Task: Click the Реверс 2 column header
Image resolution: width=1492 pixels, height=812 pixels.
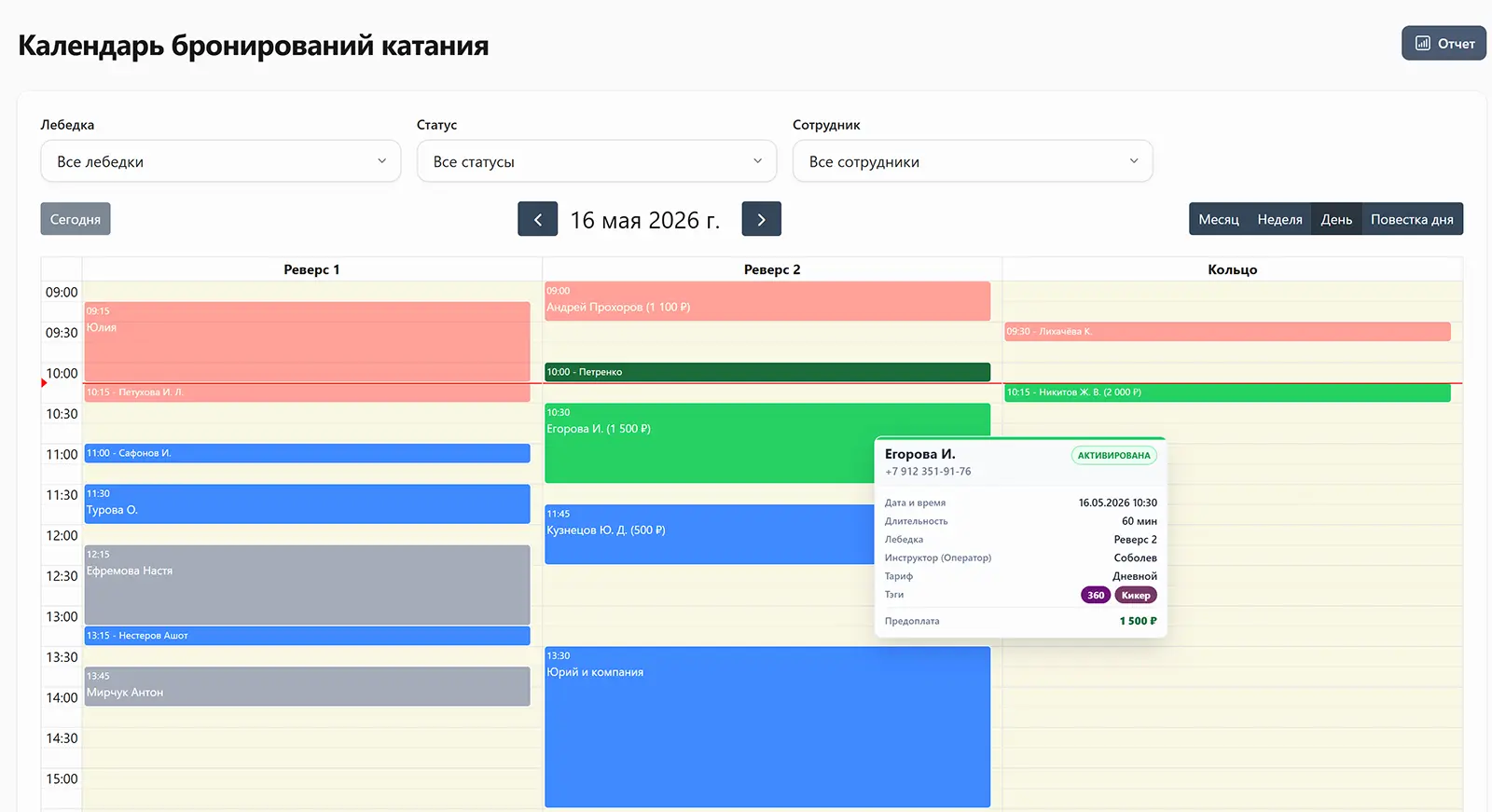Action: (x=772, y=269)
